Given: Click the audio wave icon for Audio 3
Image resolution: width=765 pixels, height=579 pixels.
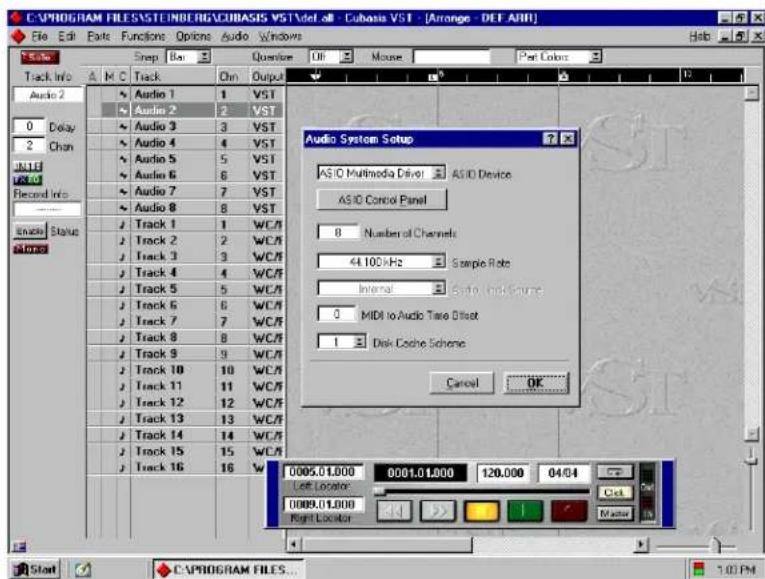Looking at the screenshot, I should pos(123,127).
